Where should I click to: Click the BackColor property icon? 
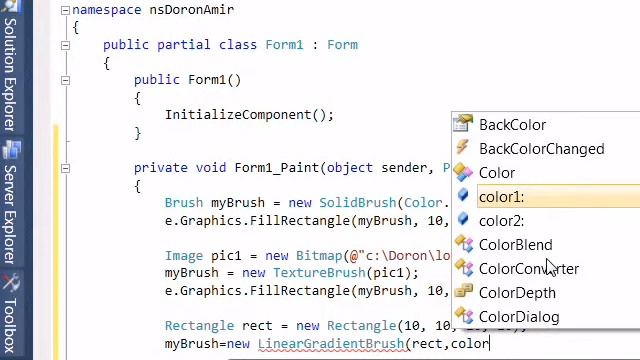463,123
